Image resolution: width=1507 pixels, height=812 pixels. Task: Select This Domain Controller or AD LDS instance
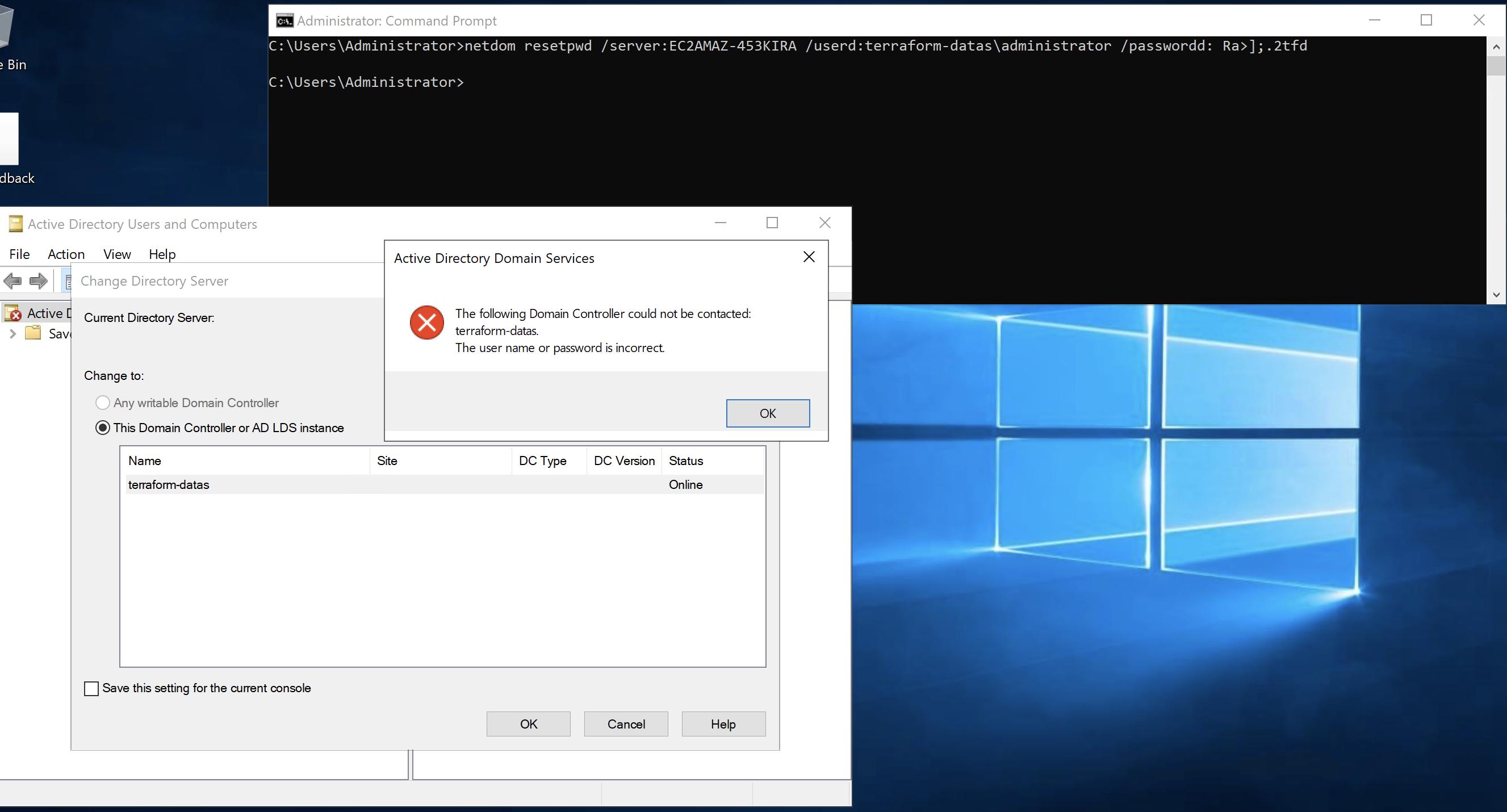(x=102, y=428)
